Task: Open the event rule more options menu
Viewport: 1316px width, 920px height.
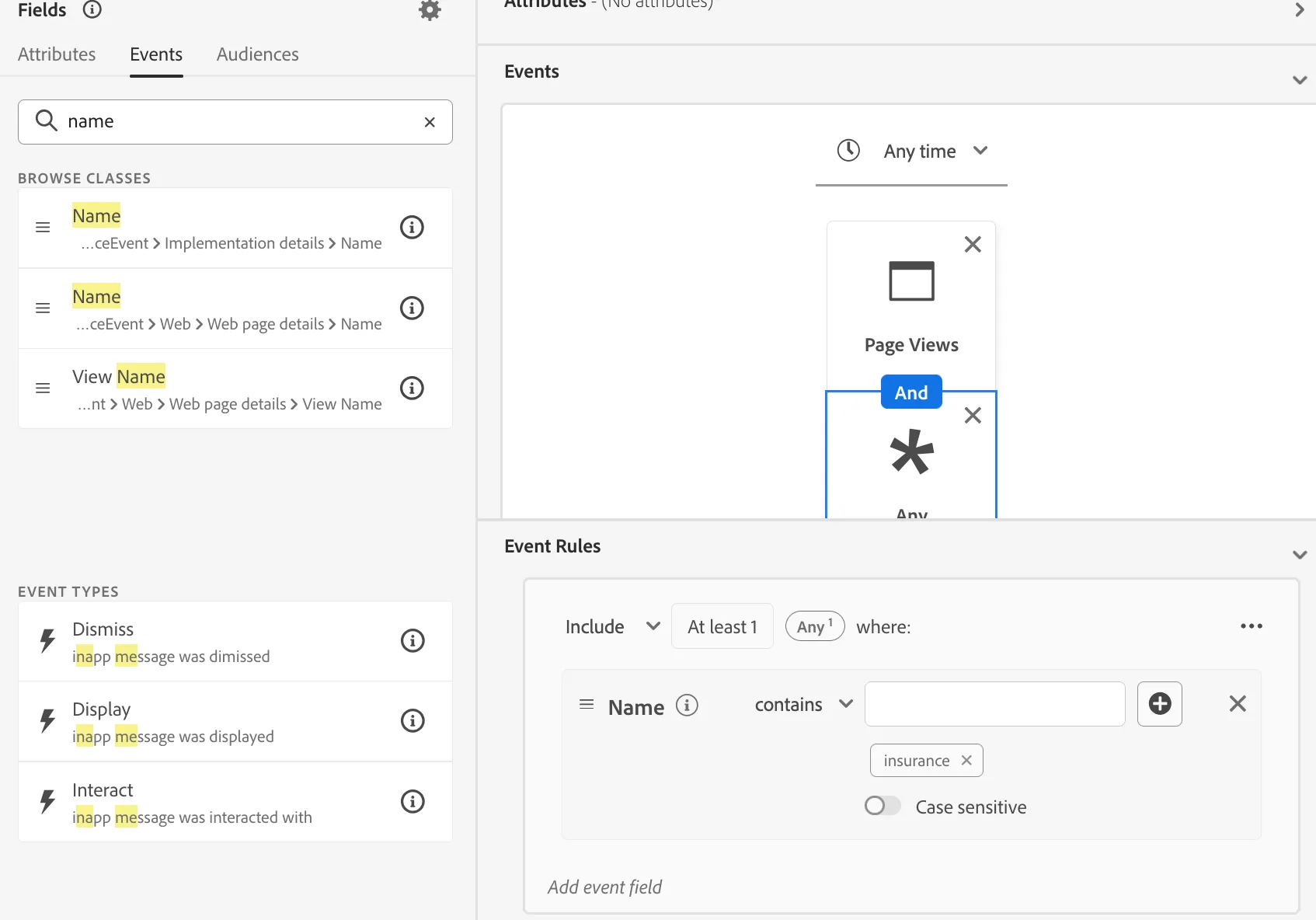Action: click(x=1252, y=626)
